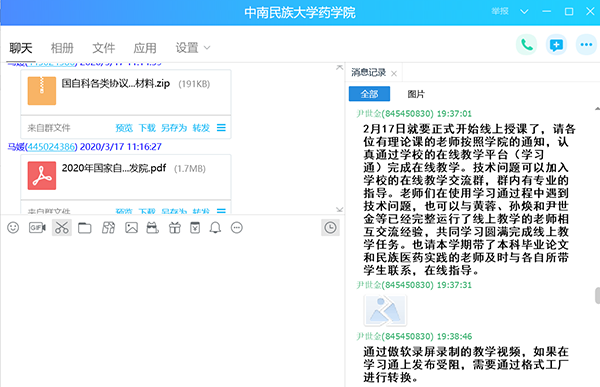Close the 消息记录 tab
The width and height of the screenshot is (600, 387).
[x=394, y=73]
